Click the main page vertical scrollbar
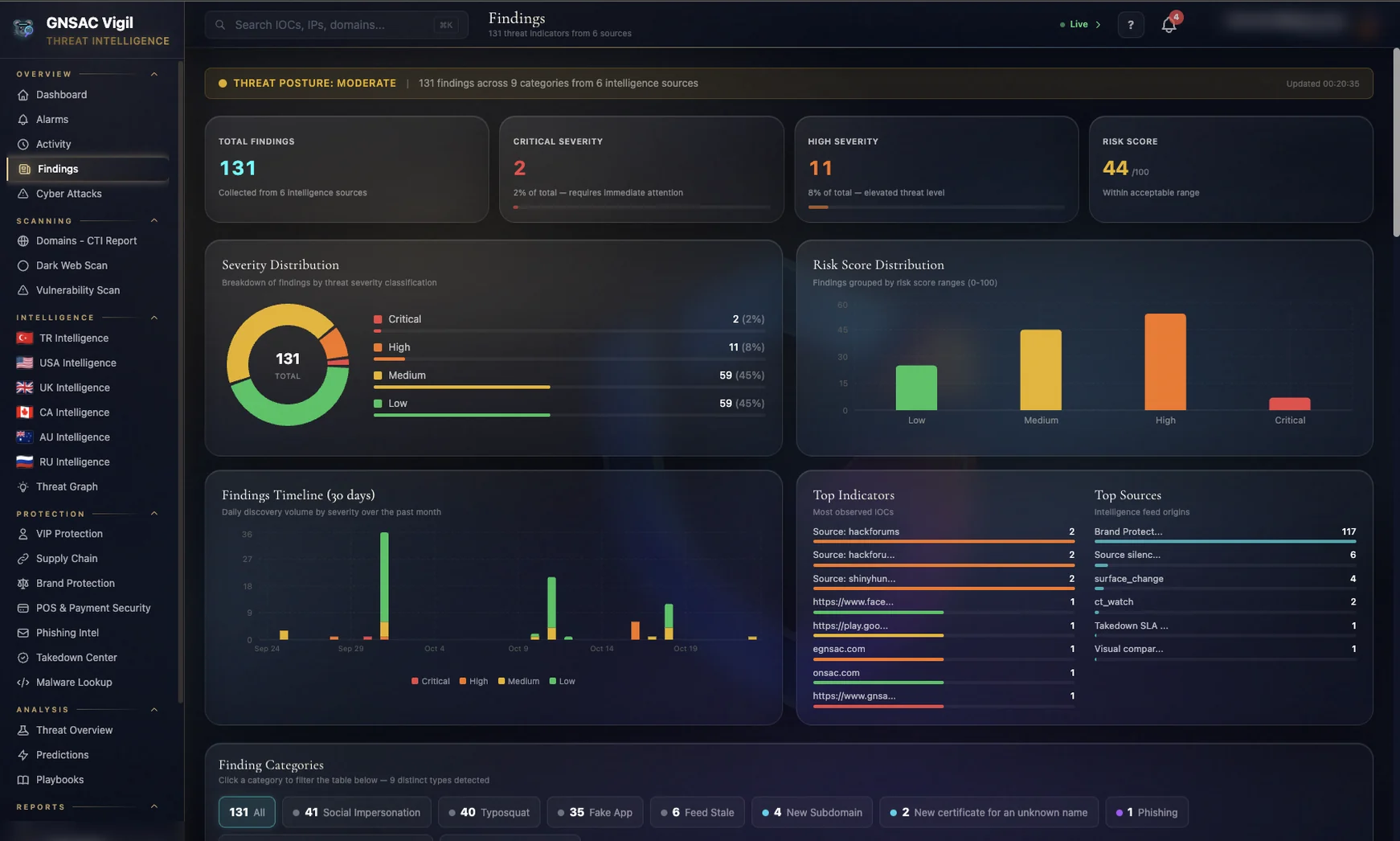 click(x=1396, y=142)
